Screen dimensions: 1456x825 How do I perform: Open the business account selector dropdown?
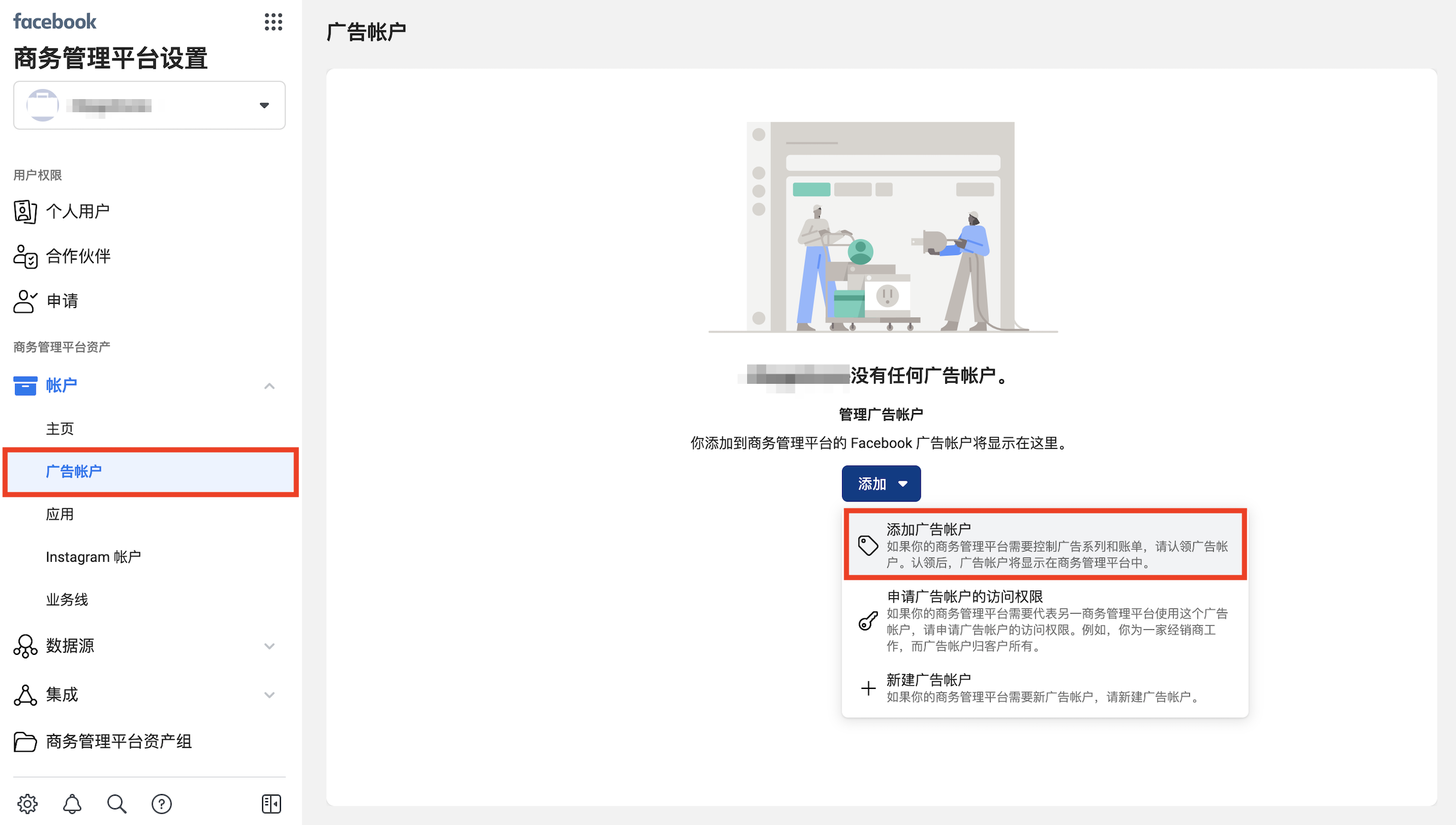pos(149,105)
